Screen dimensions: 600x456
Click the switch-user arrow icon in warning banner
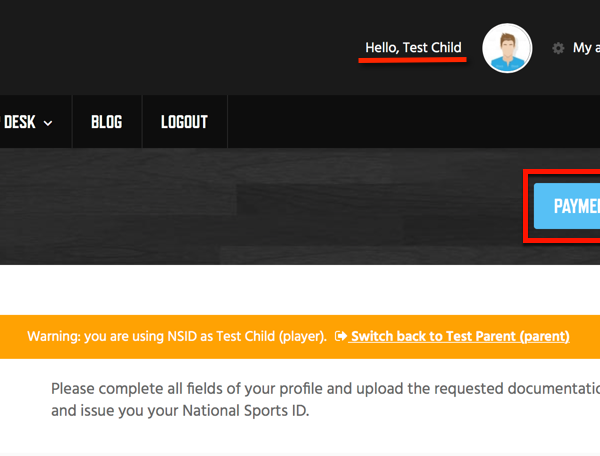341,336
